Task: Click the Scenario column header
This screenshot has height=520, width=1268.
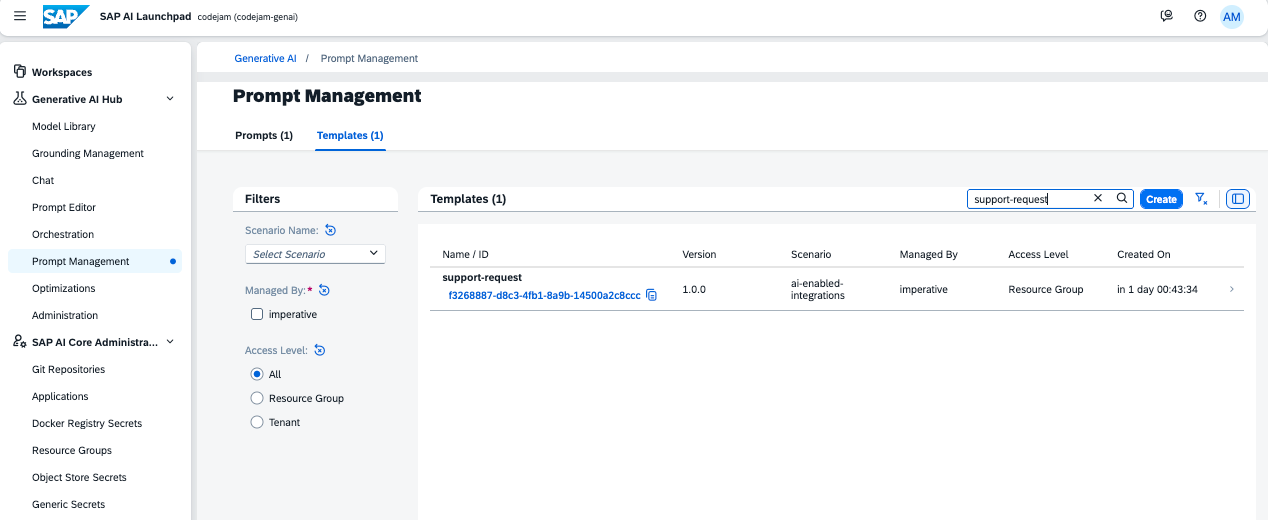Action: click(x=811, y=254)
